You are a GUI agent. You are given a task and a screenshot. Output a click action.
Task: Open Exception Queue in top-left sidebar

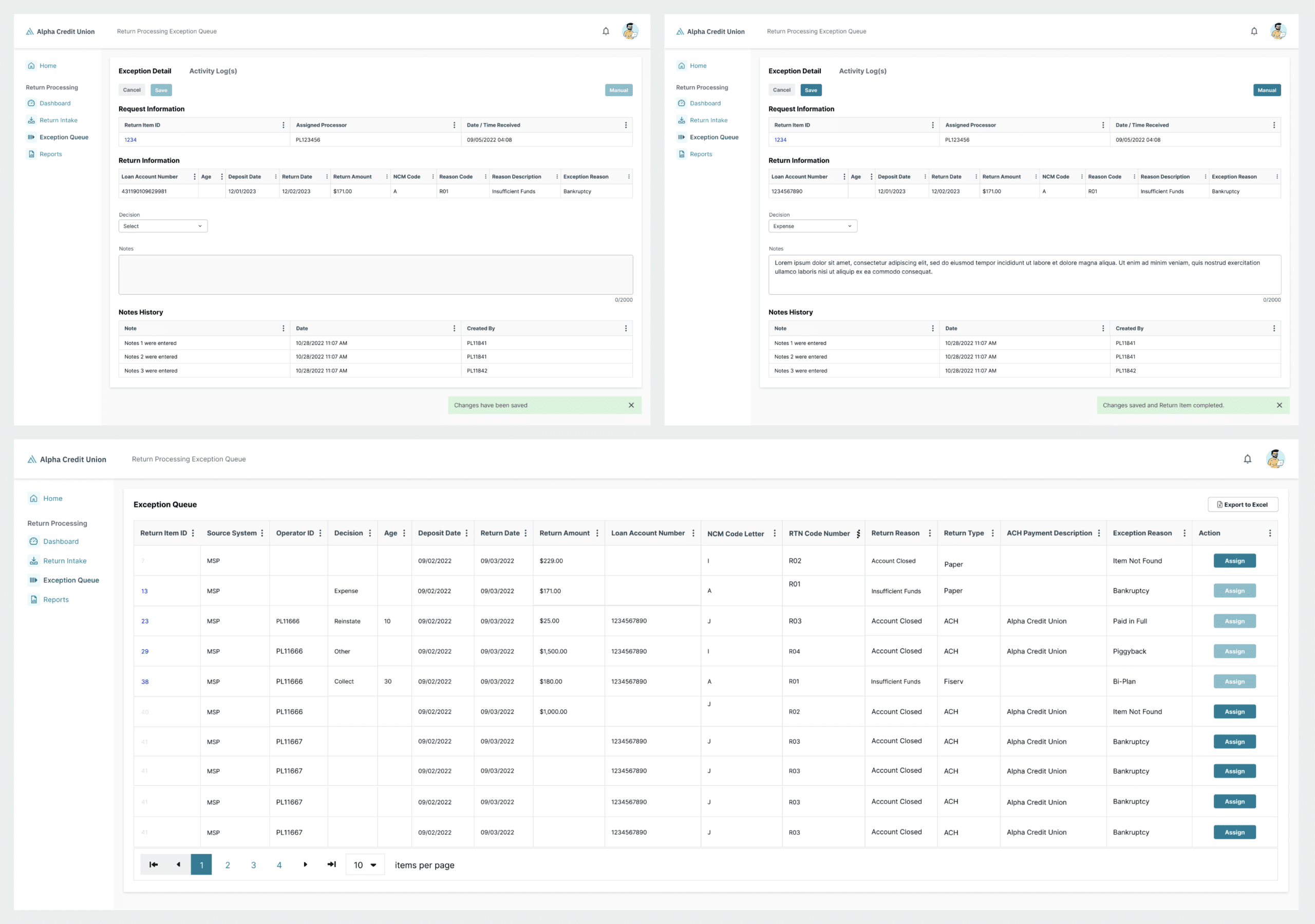pos(58,138)
